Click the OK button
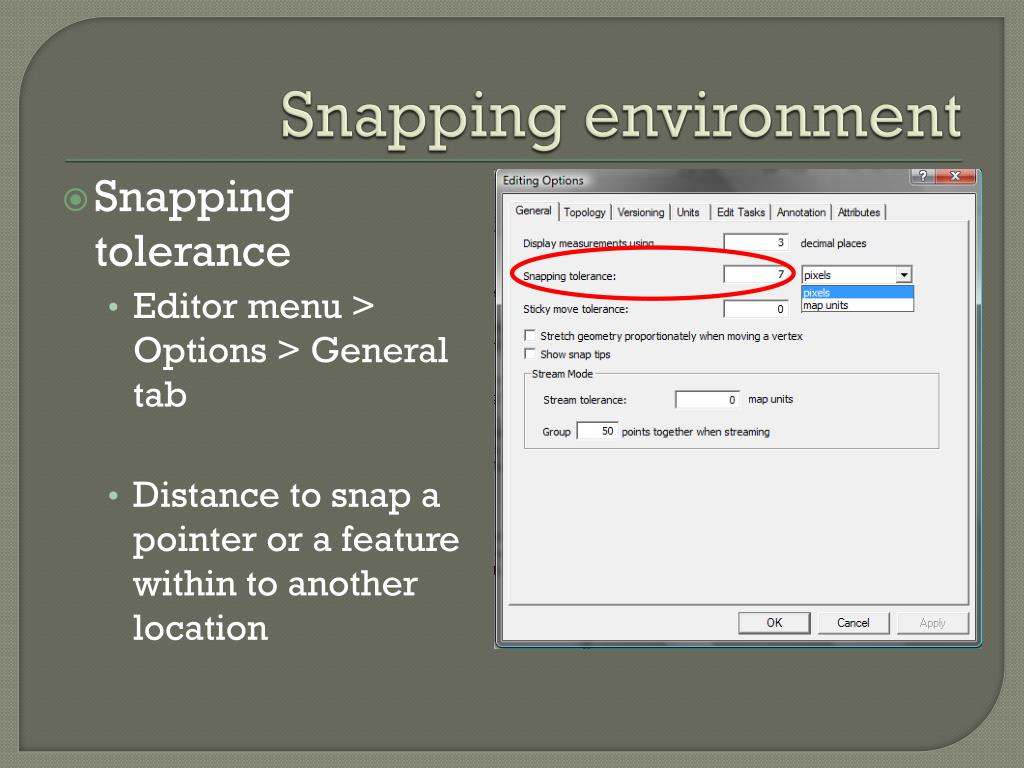Image resolution: width=1024 pixels, height=768 pixels. click(774, 623)
